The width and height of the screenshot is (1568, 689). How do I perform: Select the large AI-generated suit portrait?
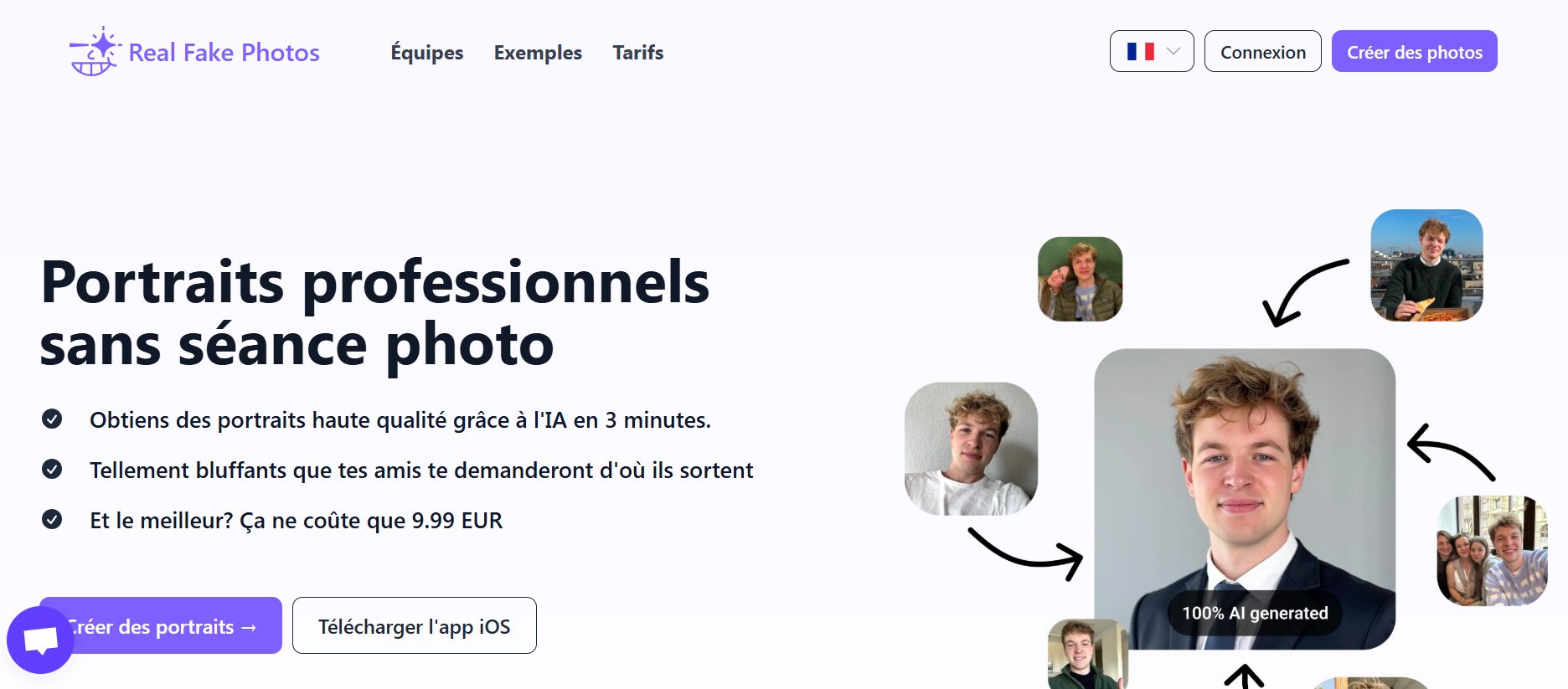tap(1244, 469)
